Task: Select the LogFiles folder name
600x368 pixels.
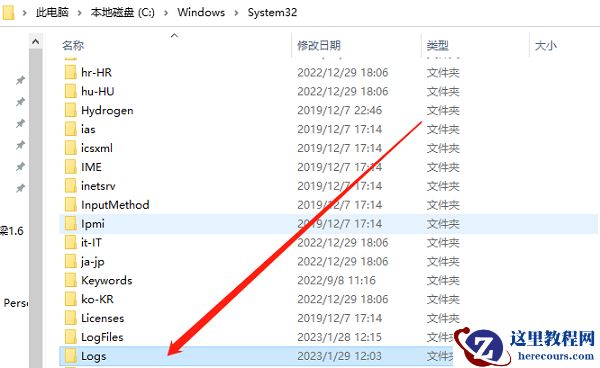Action: (x=102, y=337)
